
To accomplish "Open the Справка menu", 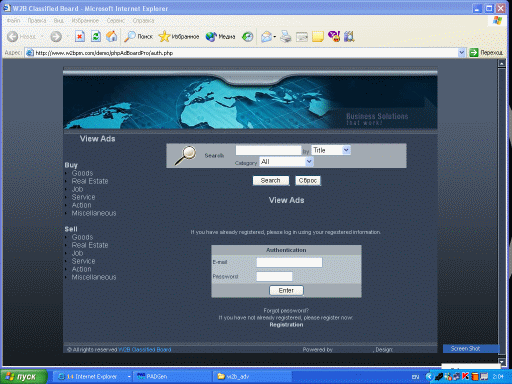I will [143, 21].
